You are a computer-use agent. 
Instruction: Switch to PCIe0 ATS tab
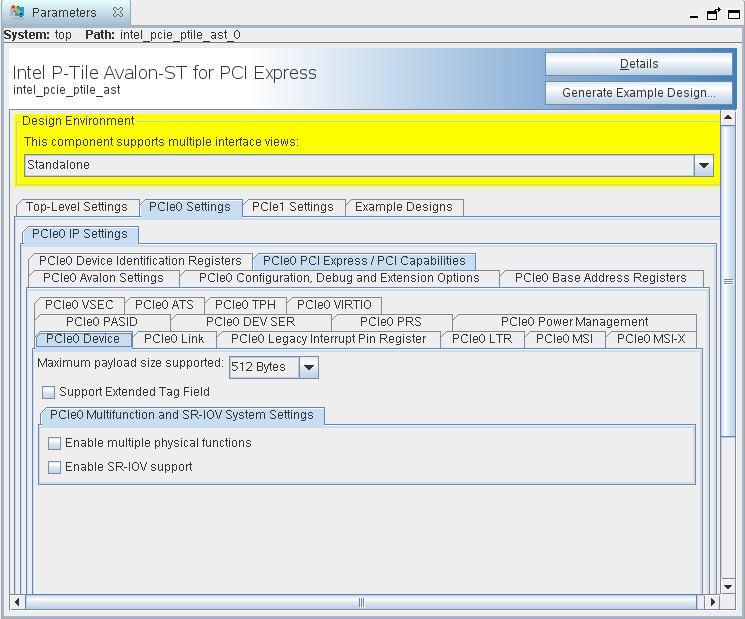point(164,305)
